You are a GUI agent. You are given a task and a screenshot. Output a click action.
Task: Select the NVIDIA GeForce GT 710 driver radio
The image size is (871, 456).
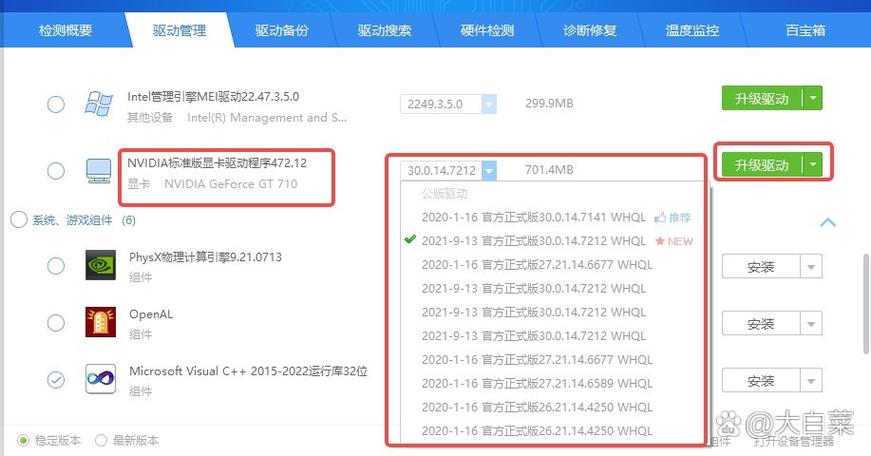56,171
